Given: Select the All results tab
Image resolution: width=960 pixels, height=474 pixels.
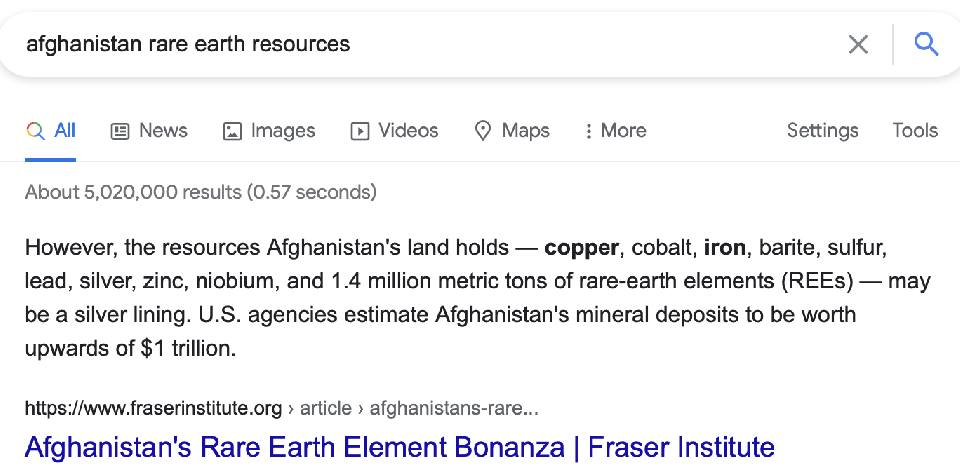Looking at the screenshot, I should [65, 131].
